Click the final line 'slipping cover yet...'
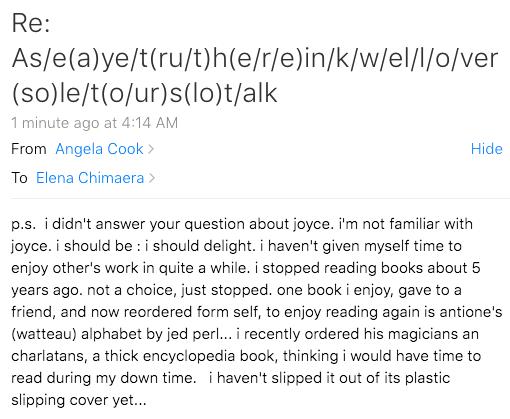This screenshot has height=419, width=510. pos(79,400)
